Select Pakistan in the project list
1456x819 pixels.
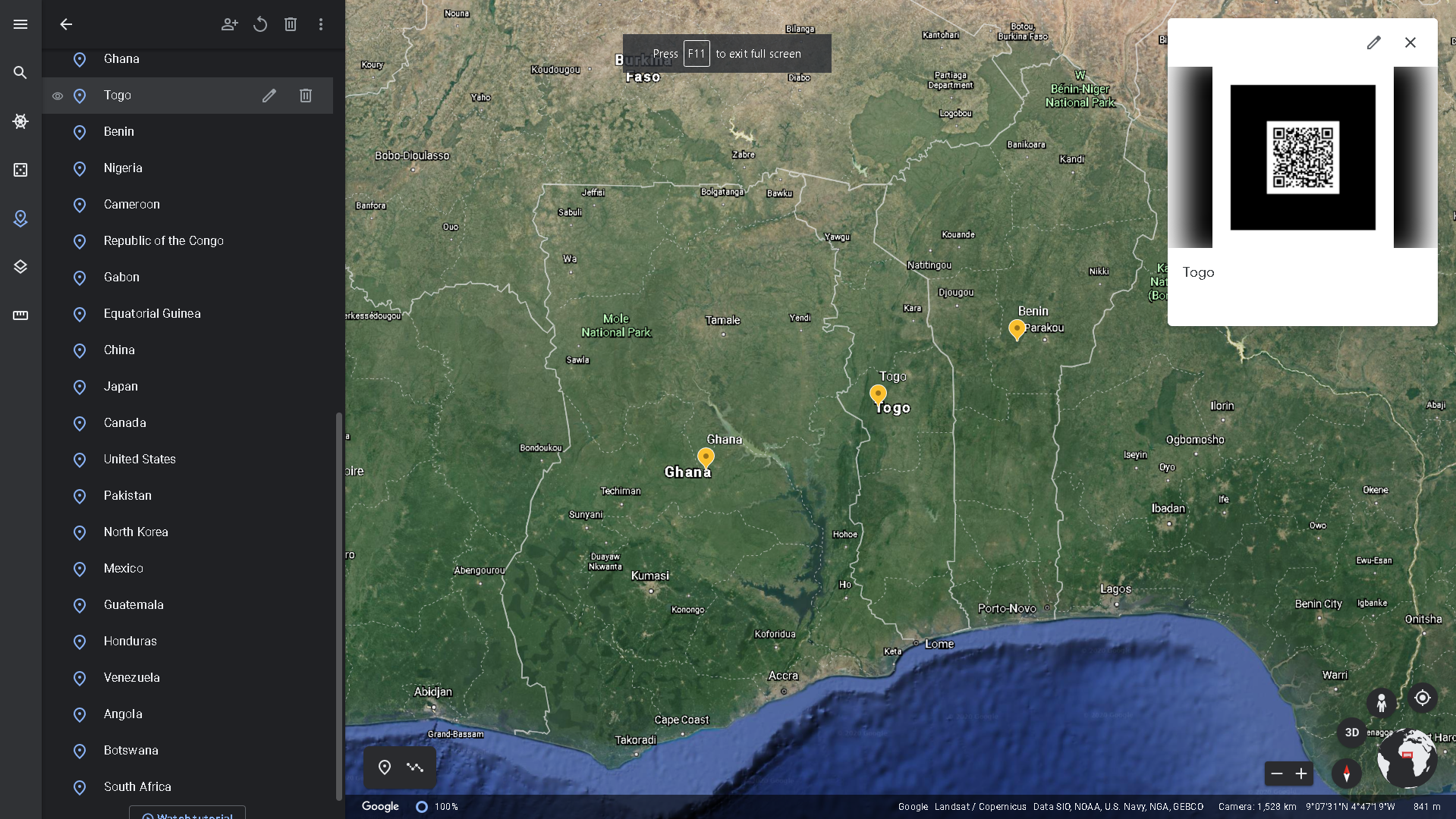[x=187, y=496]
